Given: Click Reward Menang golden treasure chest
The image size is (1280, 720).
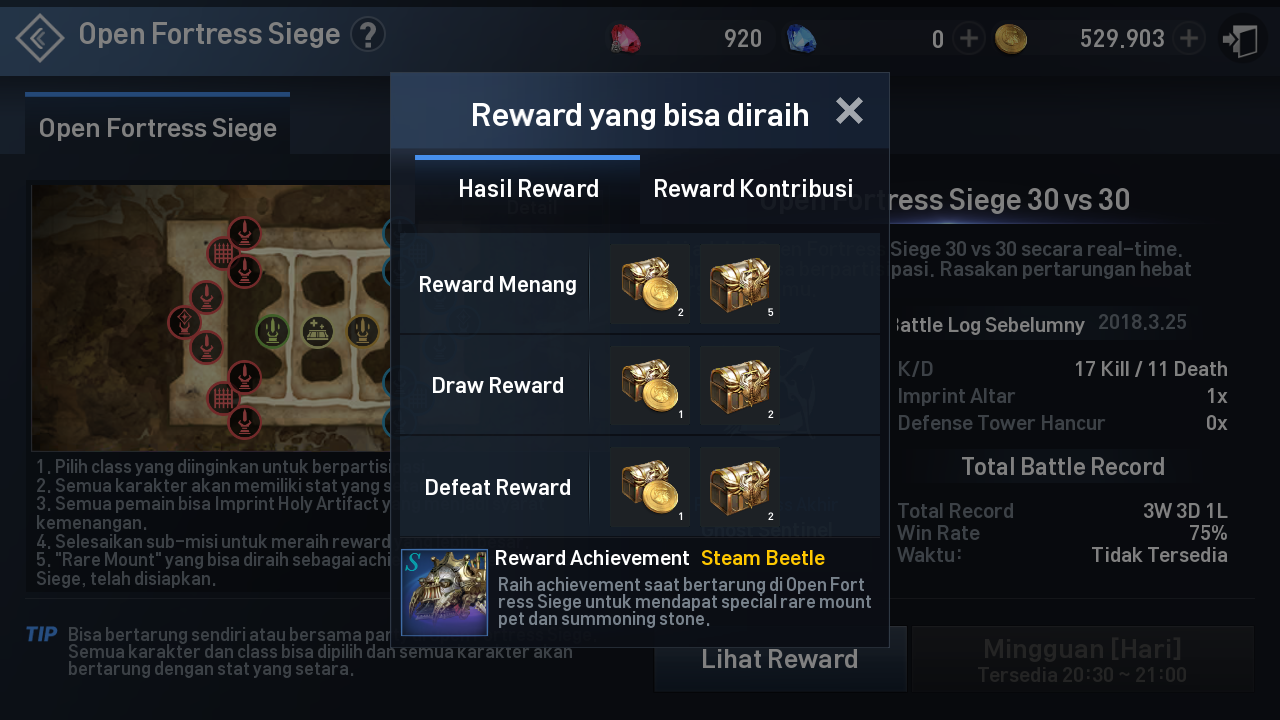Looking at the screenshot, I should [x=740, y=284].
